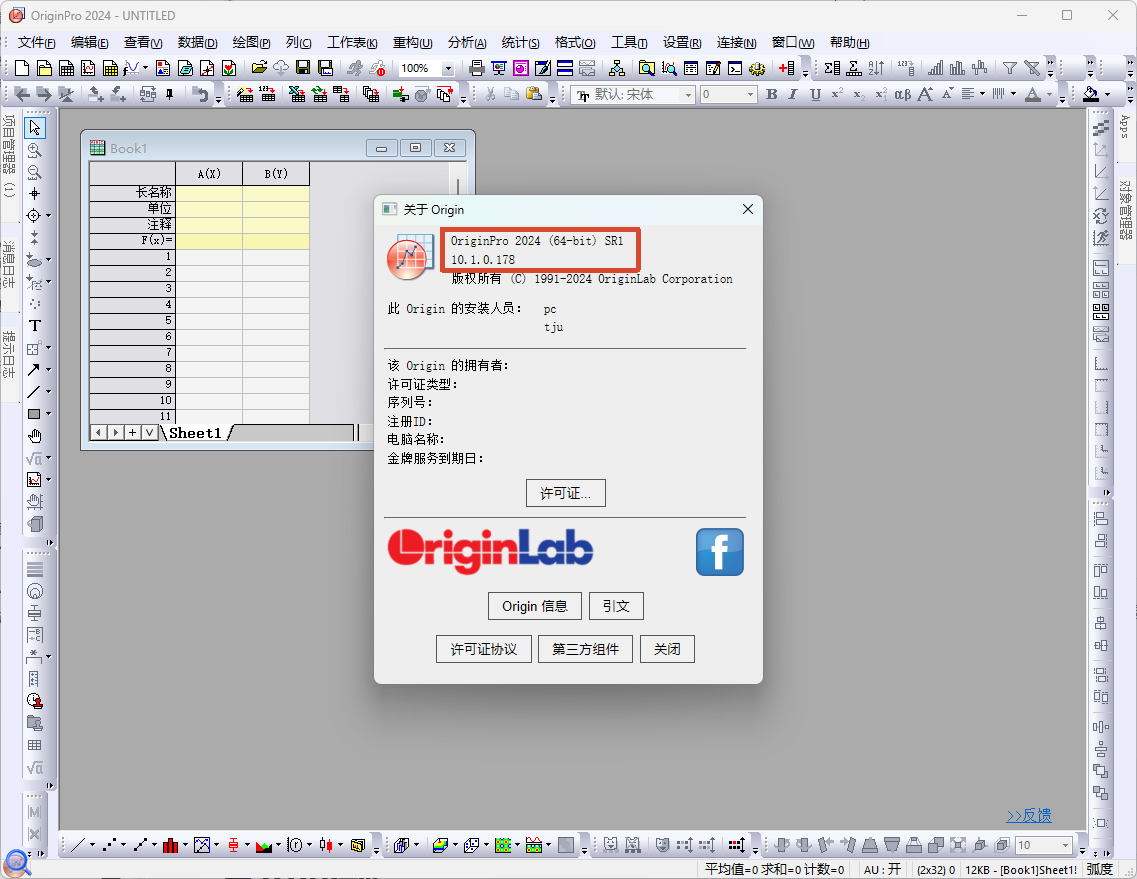The width and height of the screenshot is (1137, 879).
Task: Open bottom-right size 10 dropdown
Action: point(1066,846)
